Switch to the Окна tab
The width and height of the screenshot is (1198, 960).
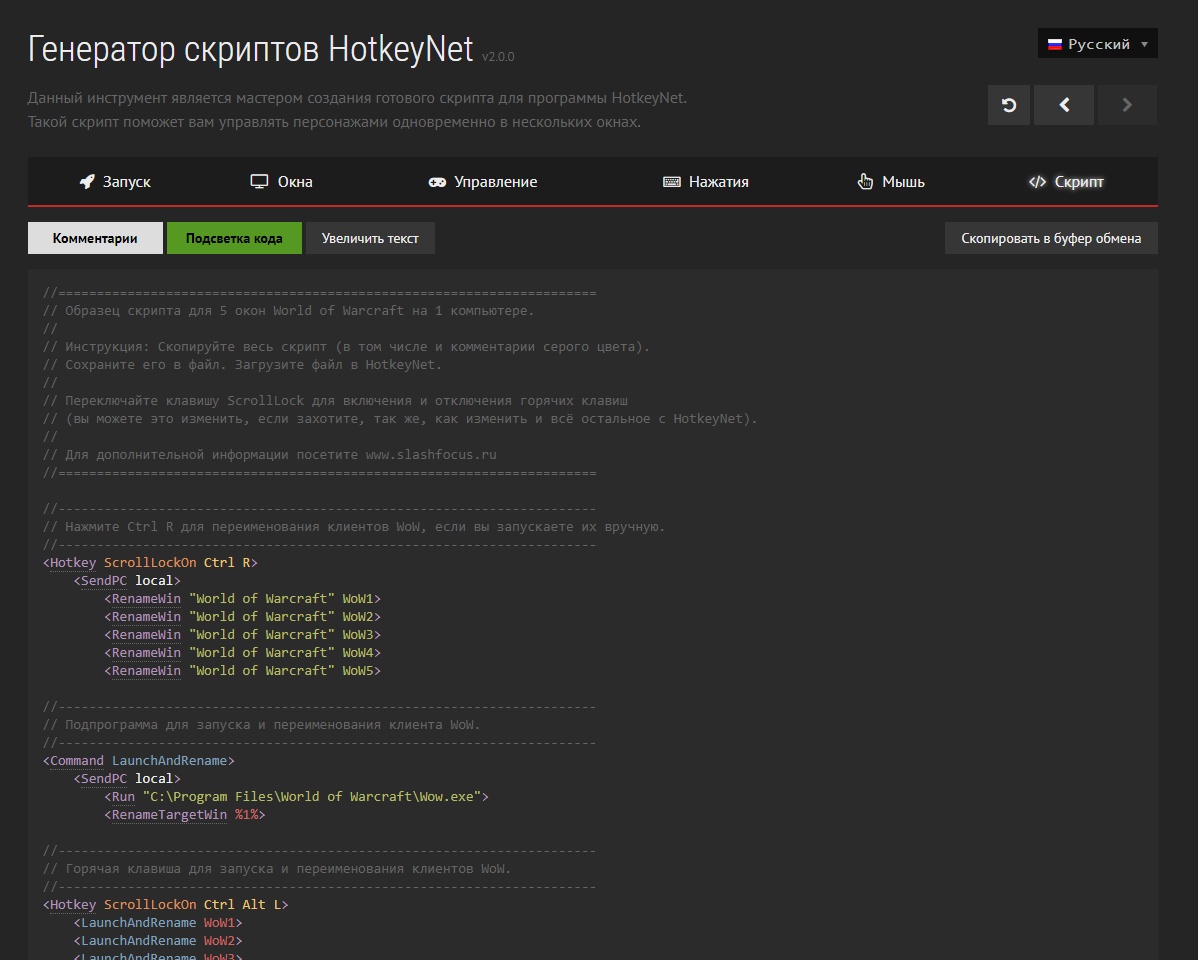tap(281, 182)
